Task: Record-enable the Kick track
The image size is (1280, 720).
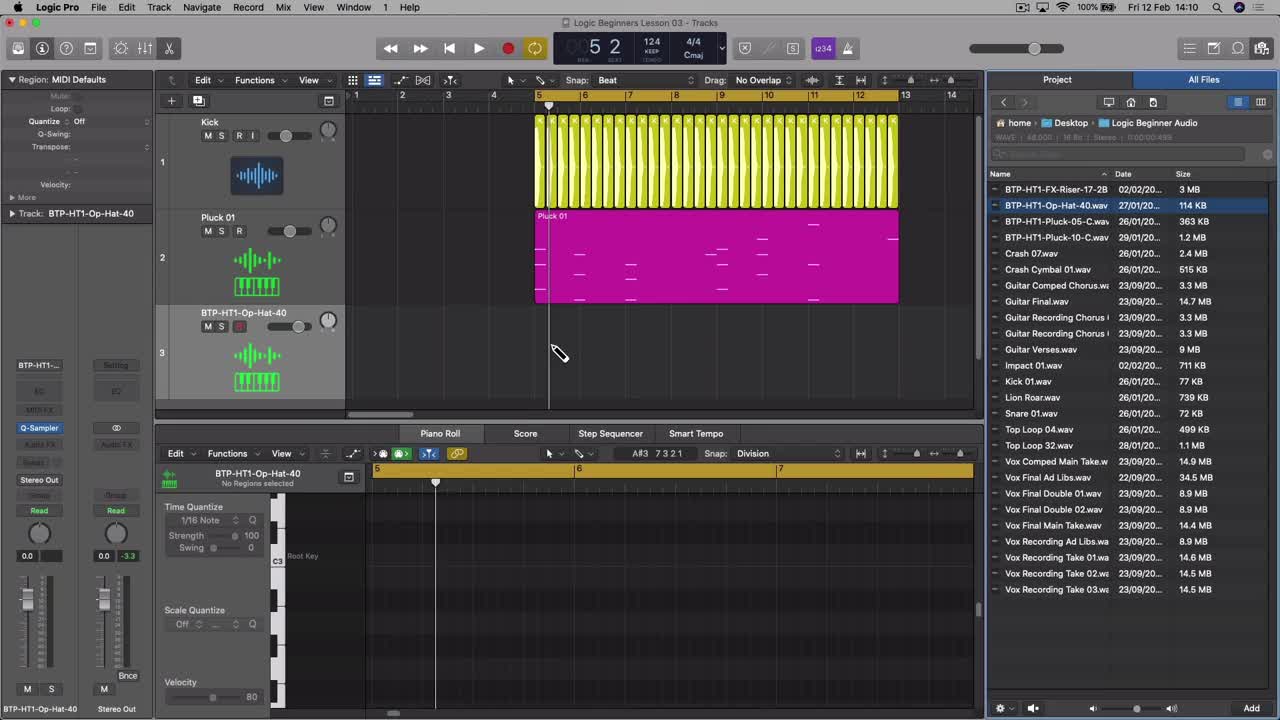Action: (x=238, y=136)
